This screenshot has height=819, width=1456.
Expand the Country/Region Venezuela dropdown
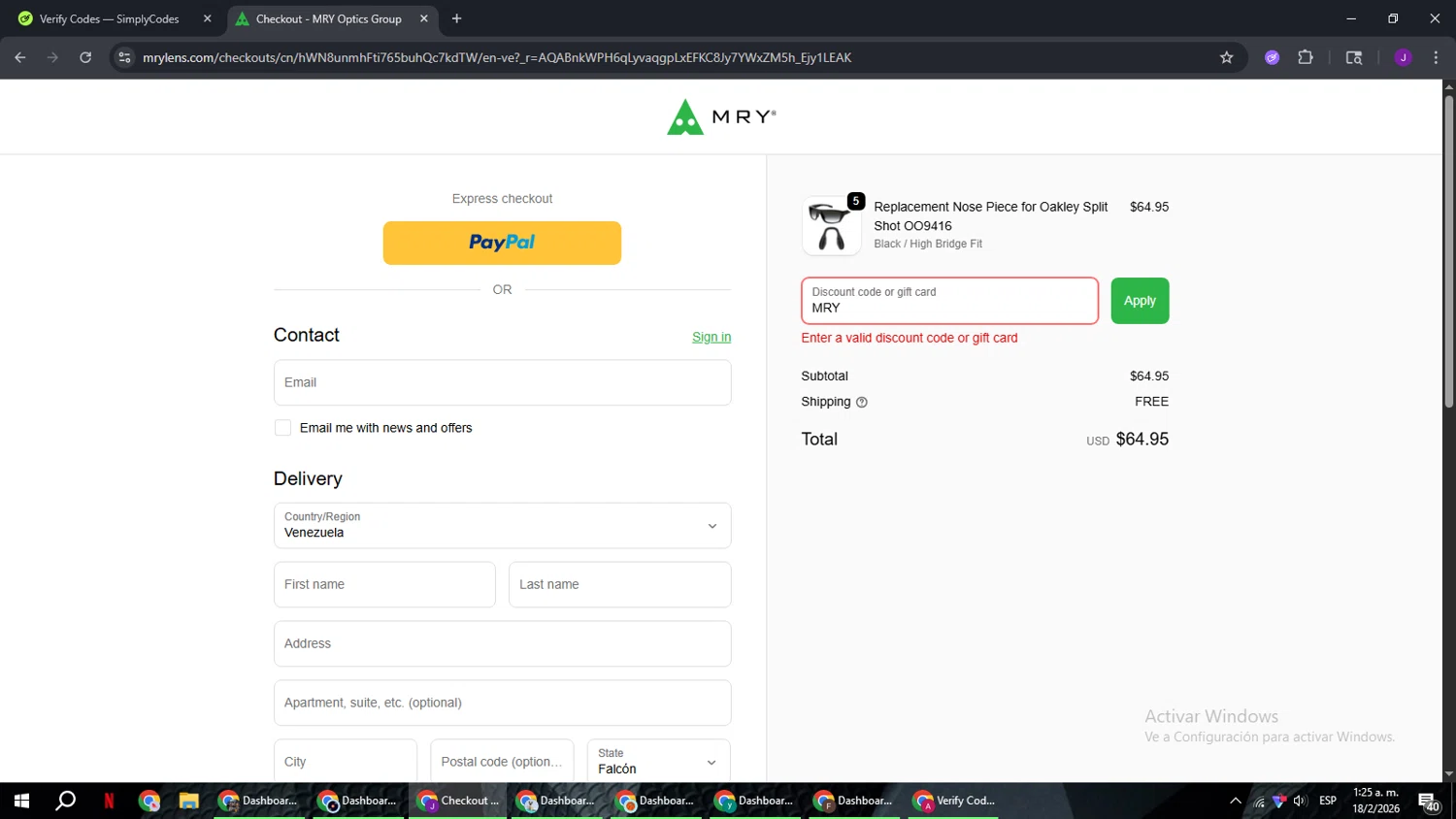point(502,526)
